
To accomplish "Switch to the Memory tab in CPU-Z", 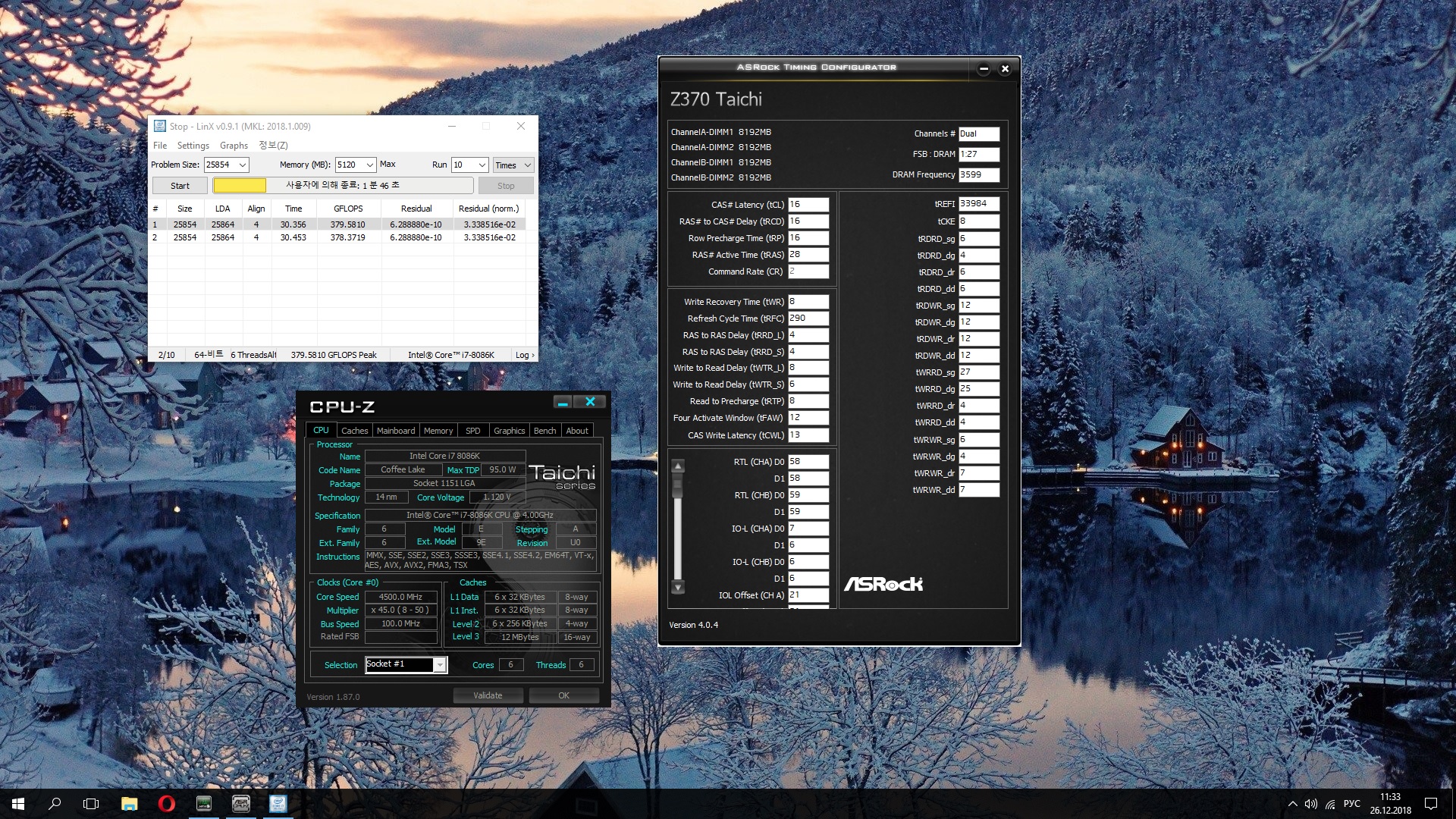I will pyautogui.click(x=438, y=430).
